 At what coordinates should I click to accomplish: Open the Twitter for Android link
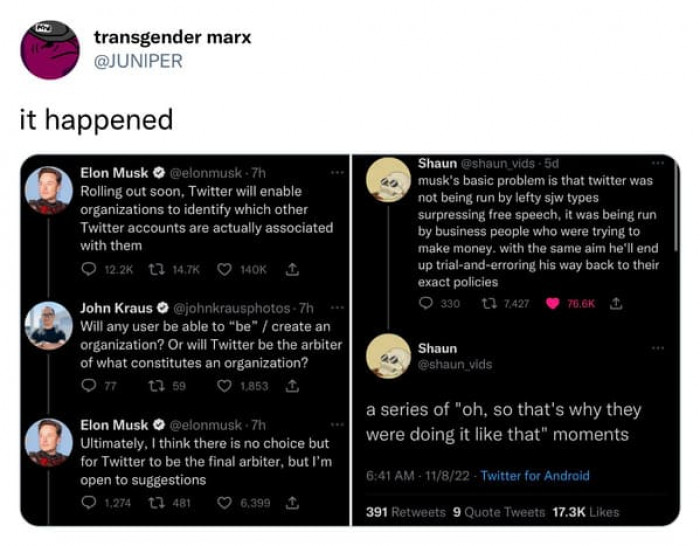[x=535, y=476]
